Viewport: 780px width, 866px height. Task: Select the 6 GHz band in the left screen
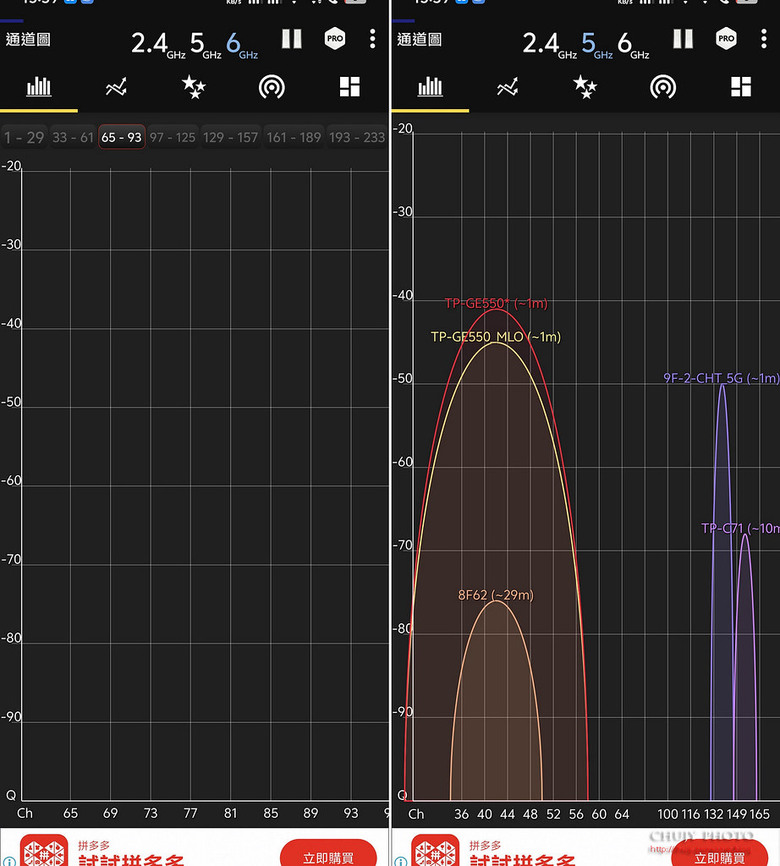coord(242,45)
